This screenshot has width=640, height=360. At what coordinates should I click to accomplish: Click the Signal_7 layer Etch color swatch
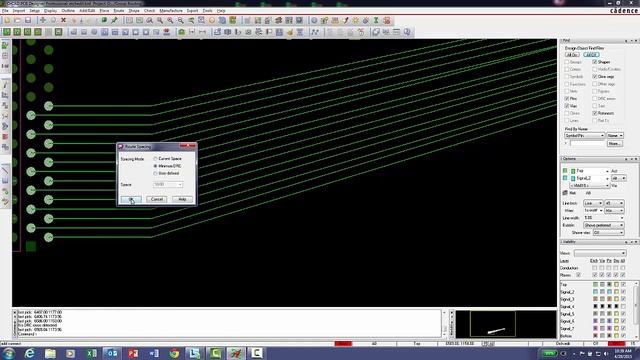(x=595, y=329)
